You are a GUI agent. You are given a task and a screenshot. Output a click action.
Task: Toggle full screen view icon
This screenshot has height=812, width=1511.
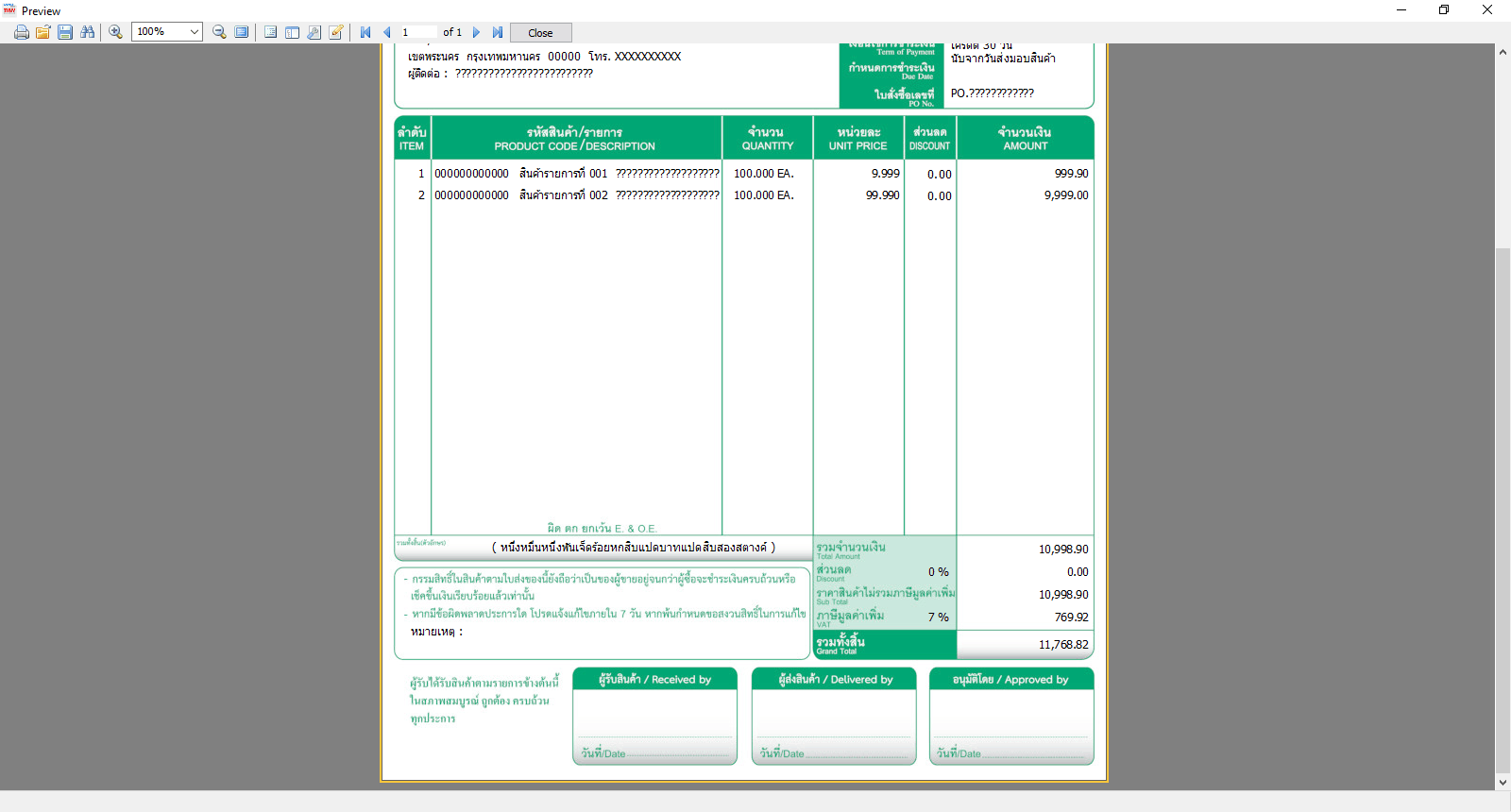point(242,32)
